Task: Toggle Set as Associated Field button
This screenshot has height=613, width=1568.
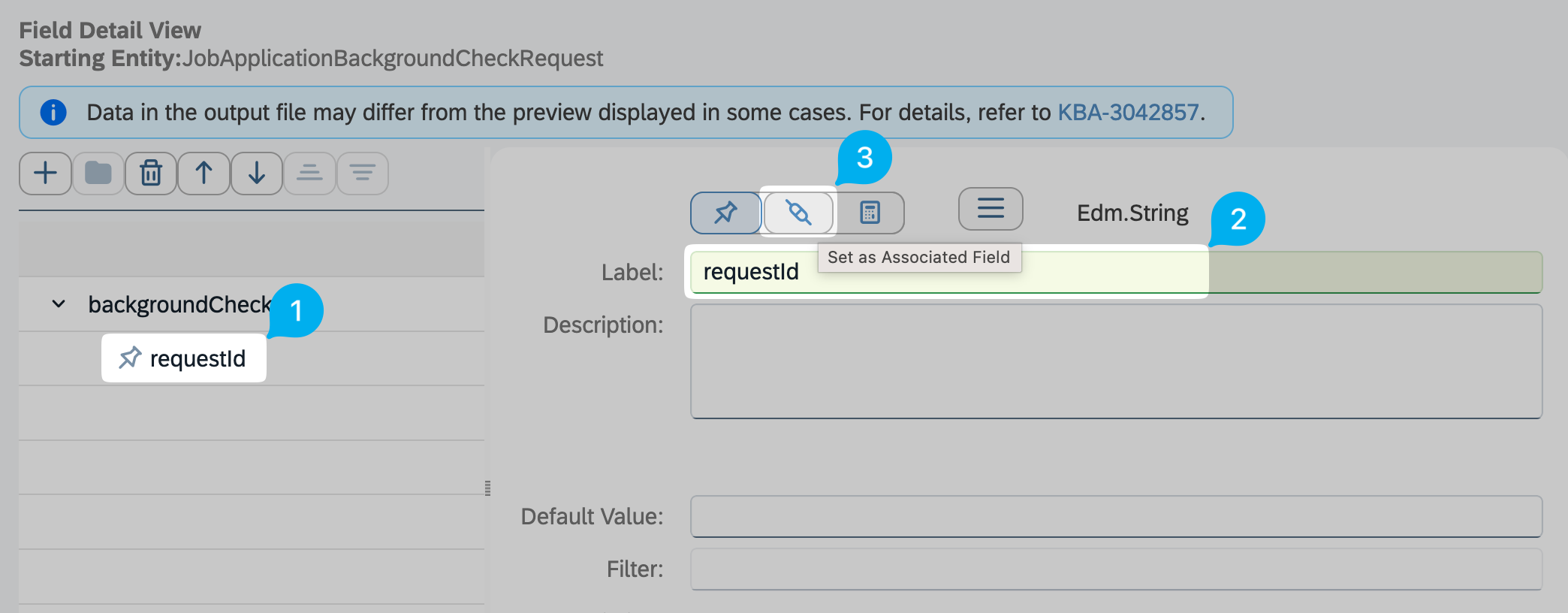Action: [798, 213]
